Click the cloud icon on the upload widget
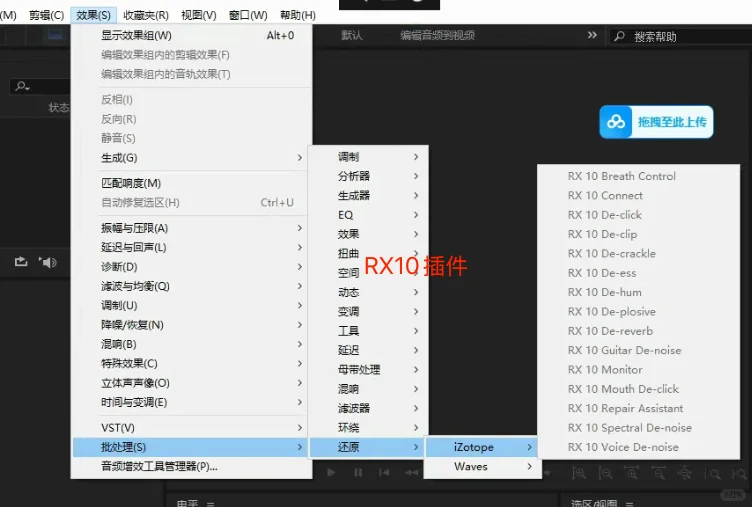This screenshot has width=752, height=507. [x=616, y=122]
